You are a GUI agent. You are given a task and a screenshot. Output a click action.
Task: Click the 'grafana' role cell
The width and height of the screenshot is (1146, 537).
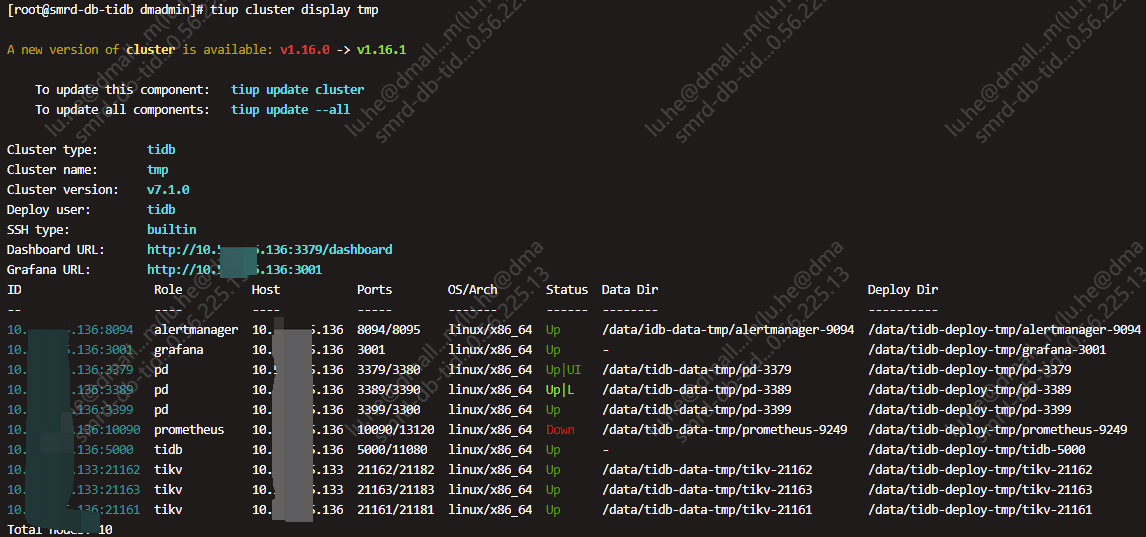click(179, 350)
